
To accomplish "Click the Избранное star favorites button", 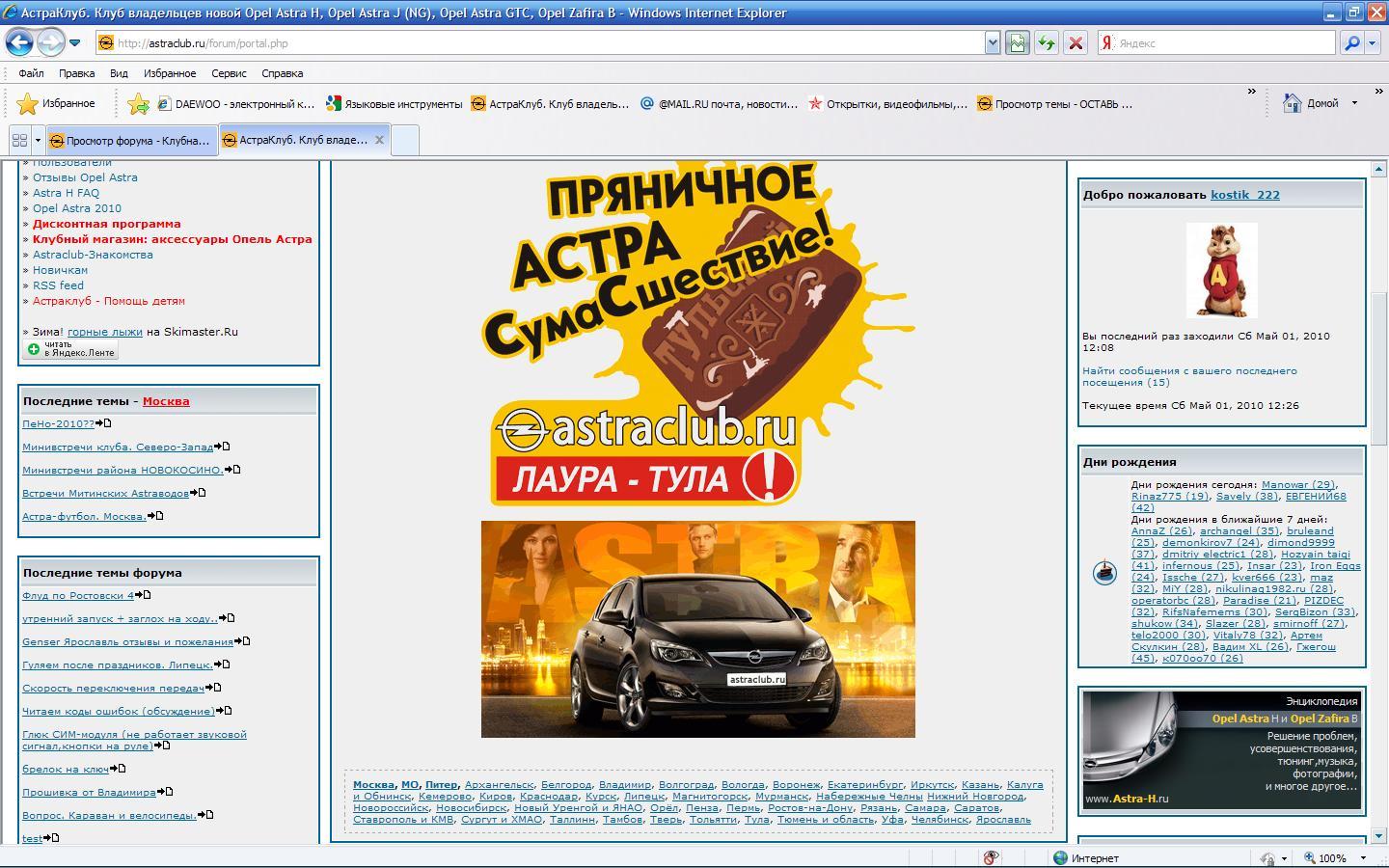I will point(56,103).
